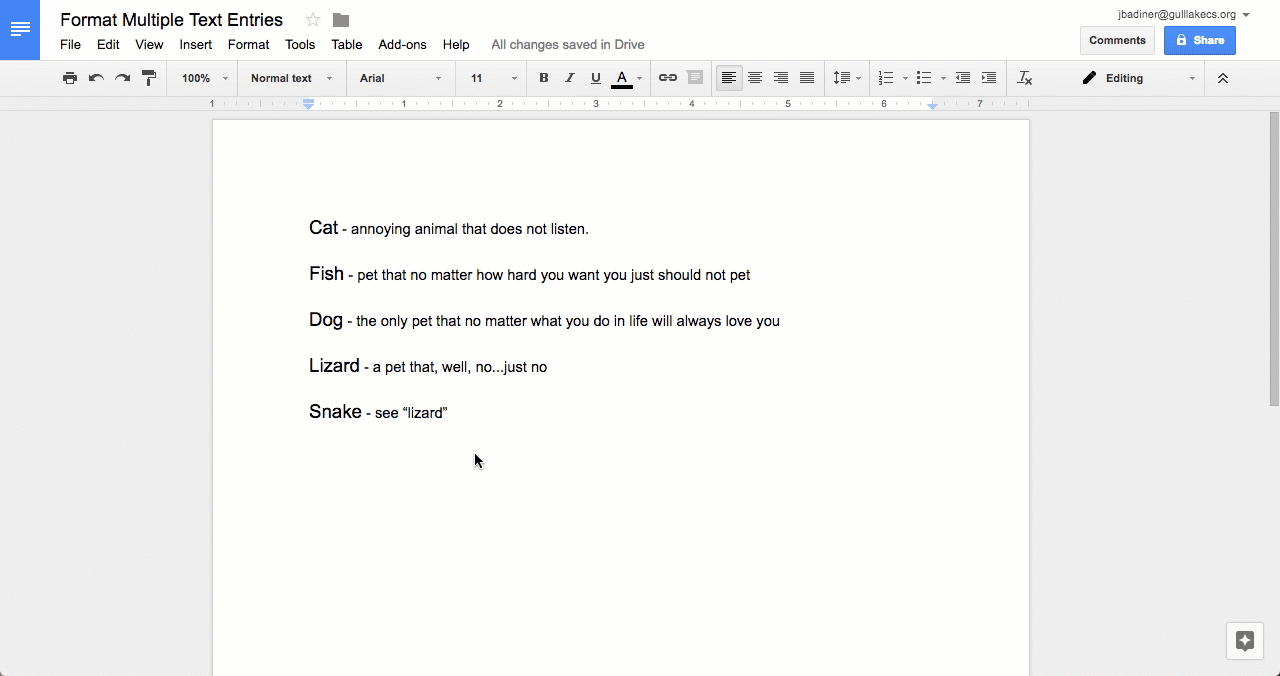Redo the last action
Image resolution: width=1280 pixels, height=676 pixels.
point(122,78)
